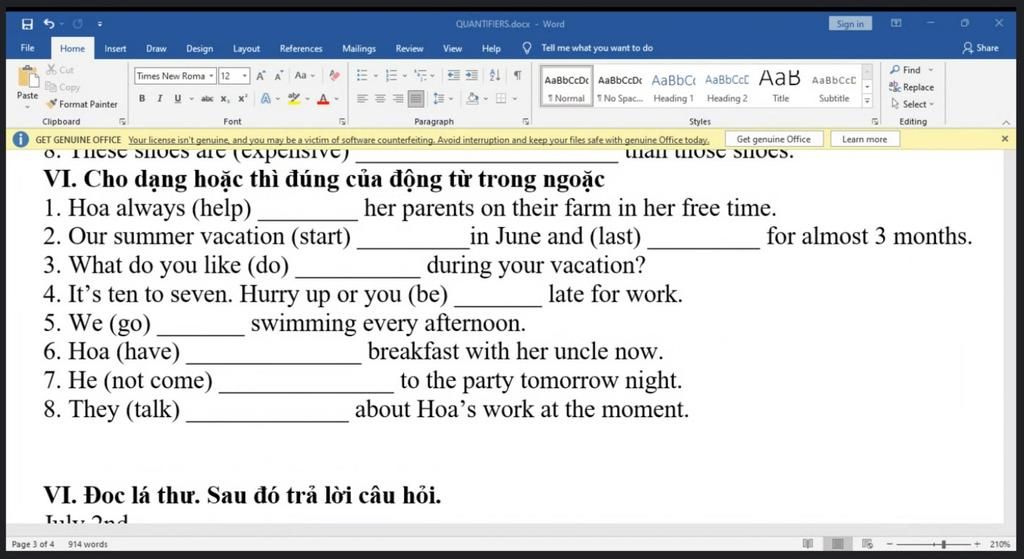1024x559 pixels.
Task: Decrease paragraph indent
Action: 454,76
